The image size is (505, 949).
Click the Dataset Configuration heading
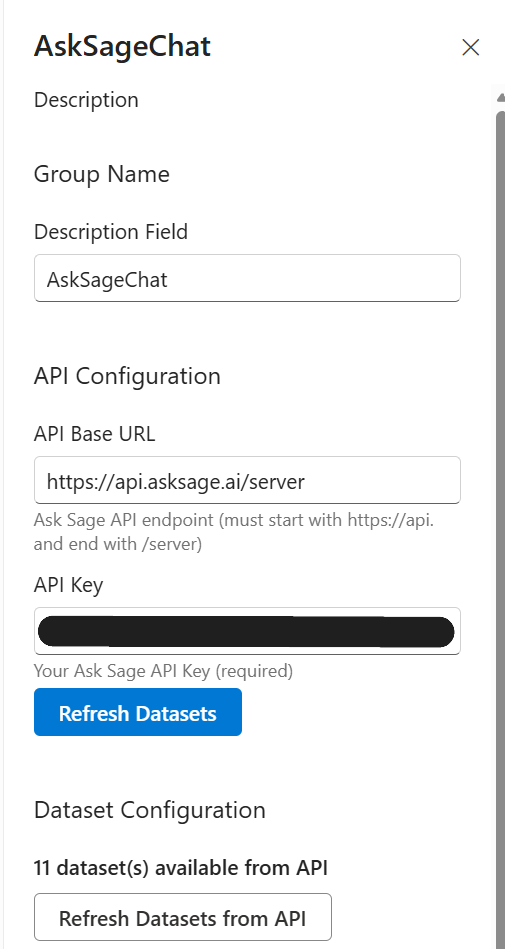pyautogui.click(x=150, y=810)
